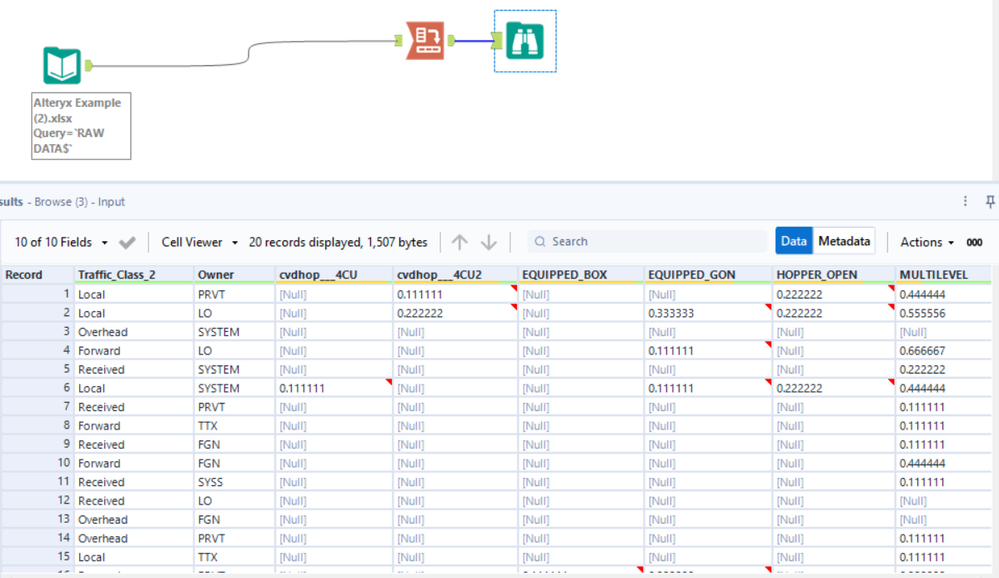This screenshot has width=999, height=578.
Task: Pin the results window with pin icon
Action: [990, 201]
